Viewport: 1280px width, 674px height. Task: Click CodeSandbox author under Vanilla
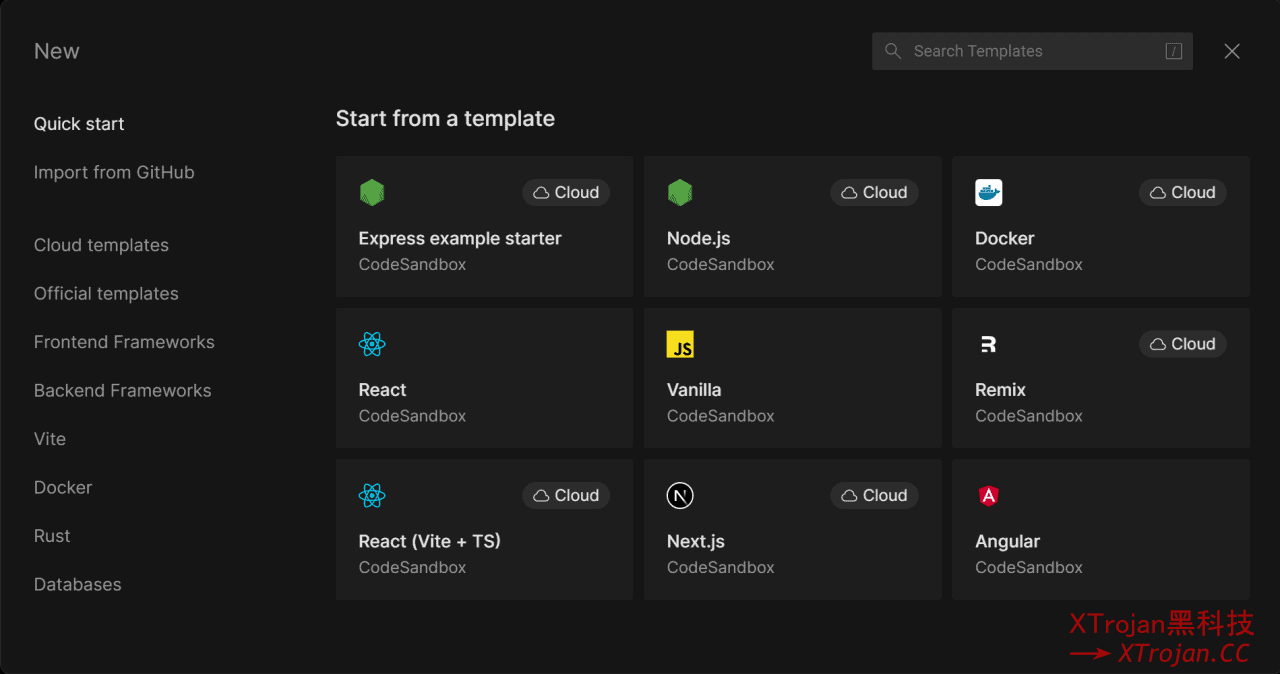coord(721,416)
